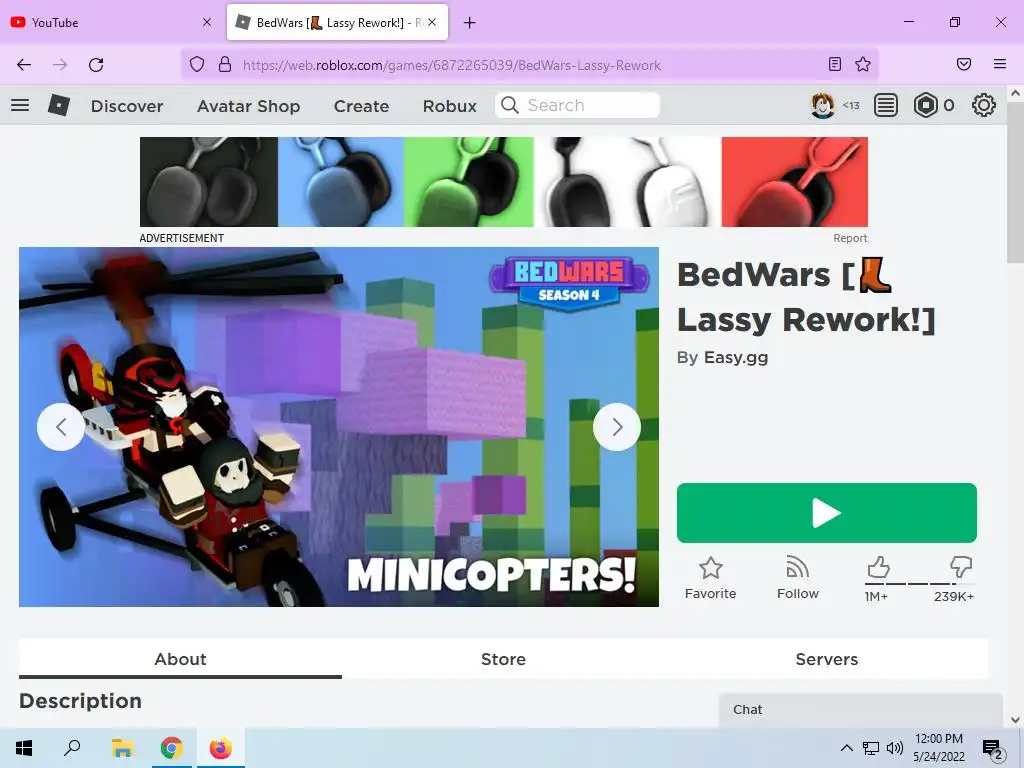Go to Roblox home via logo icon
Image resolution: width=1024 pixels, height=768 pixels.
pos(59,105)
